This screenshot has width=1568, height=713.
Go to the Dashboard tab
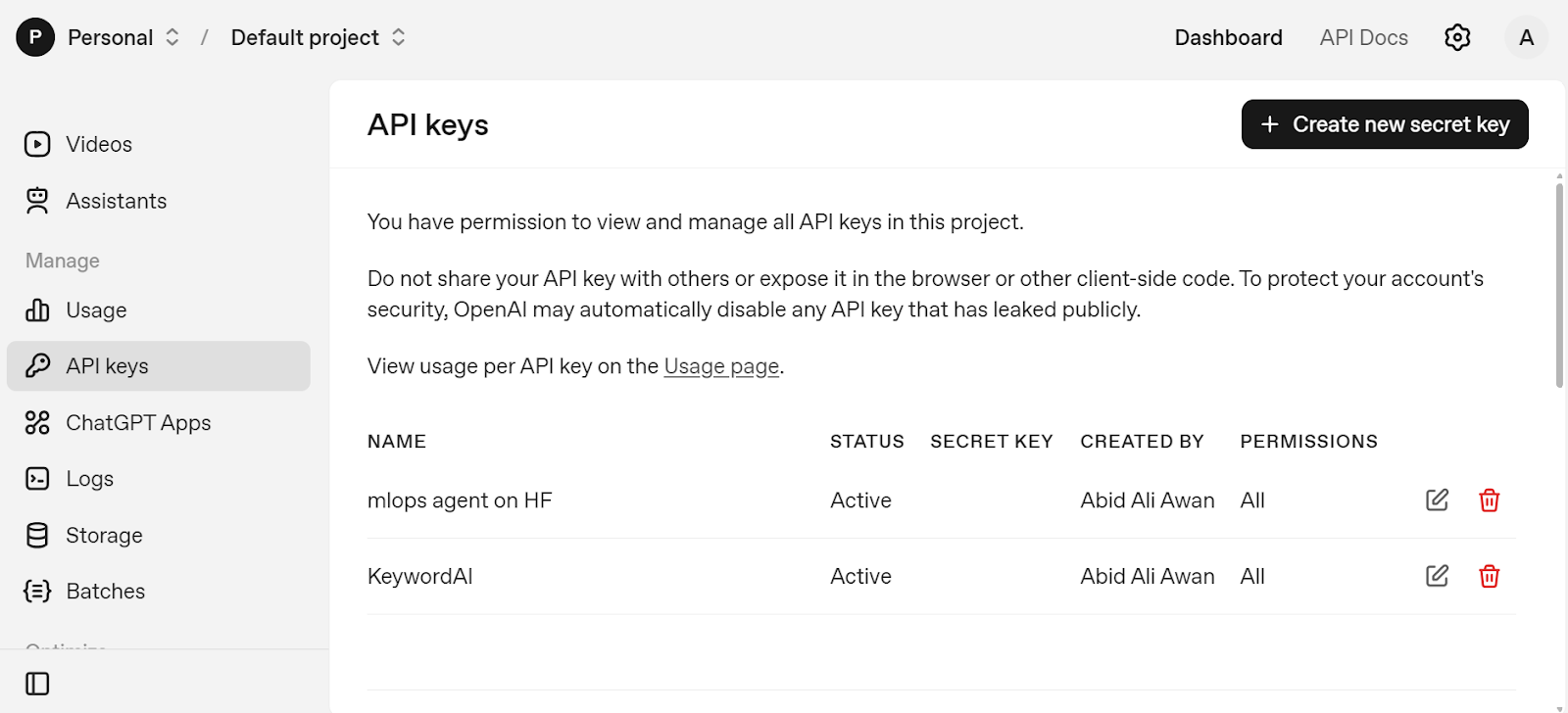coord(1228,37)
